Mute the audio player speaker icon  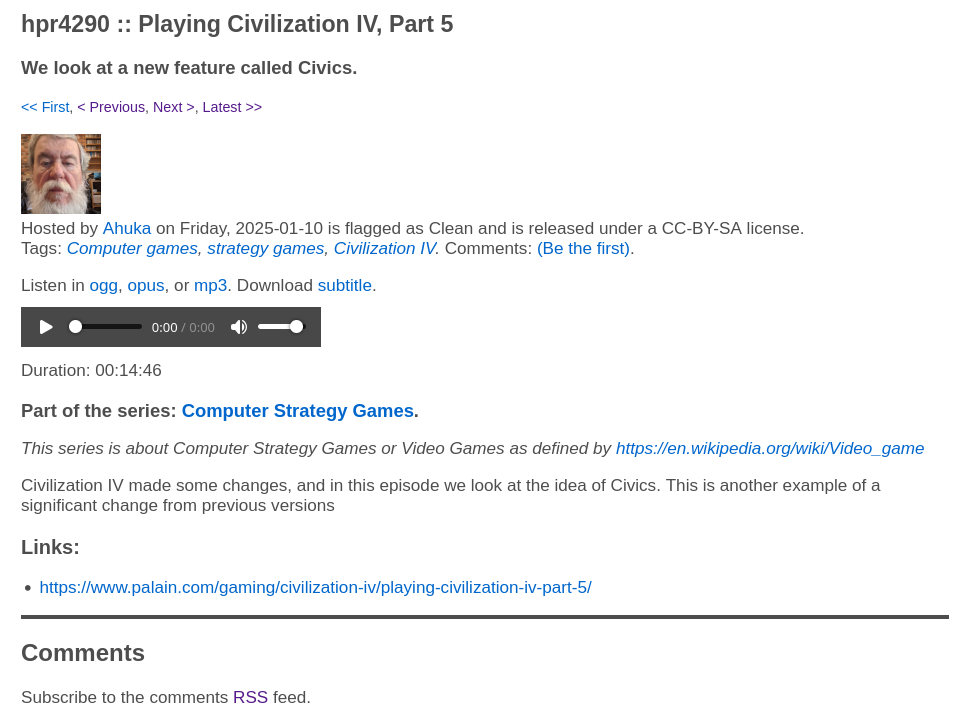(x=239, y=327)
